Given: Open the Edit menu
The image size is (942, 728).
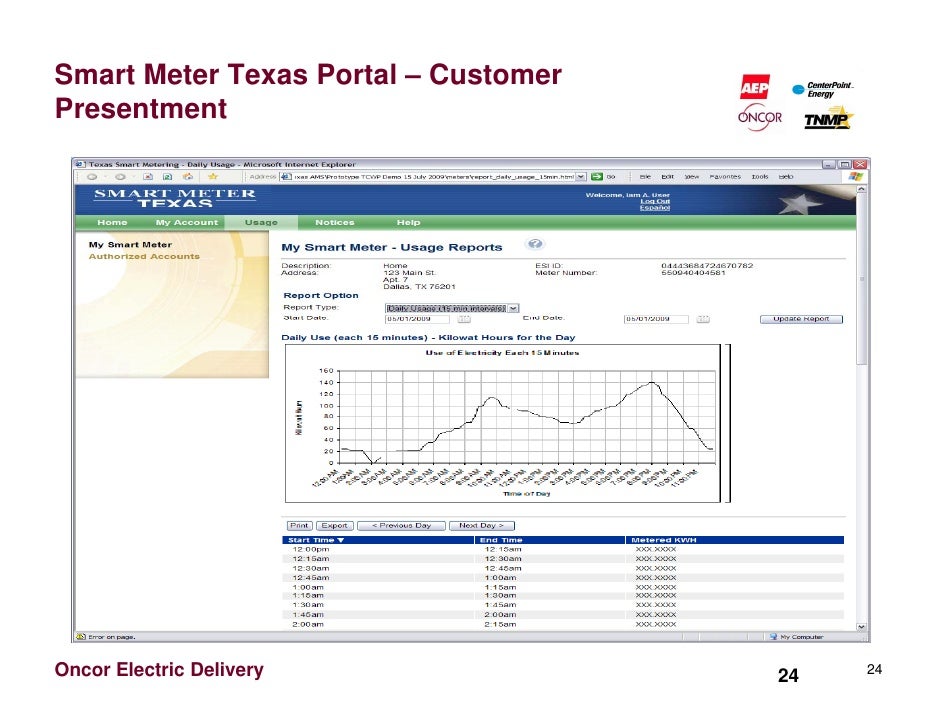Looking at the screenshot, I should 667,177.
